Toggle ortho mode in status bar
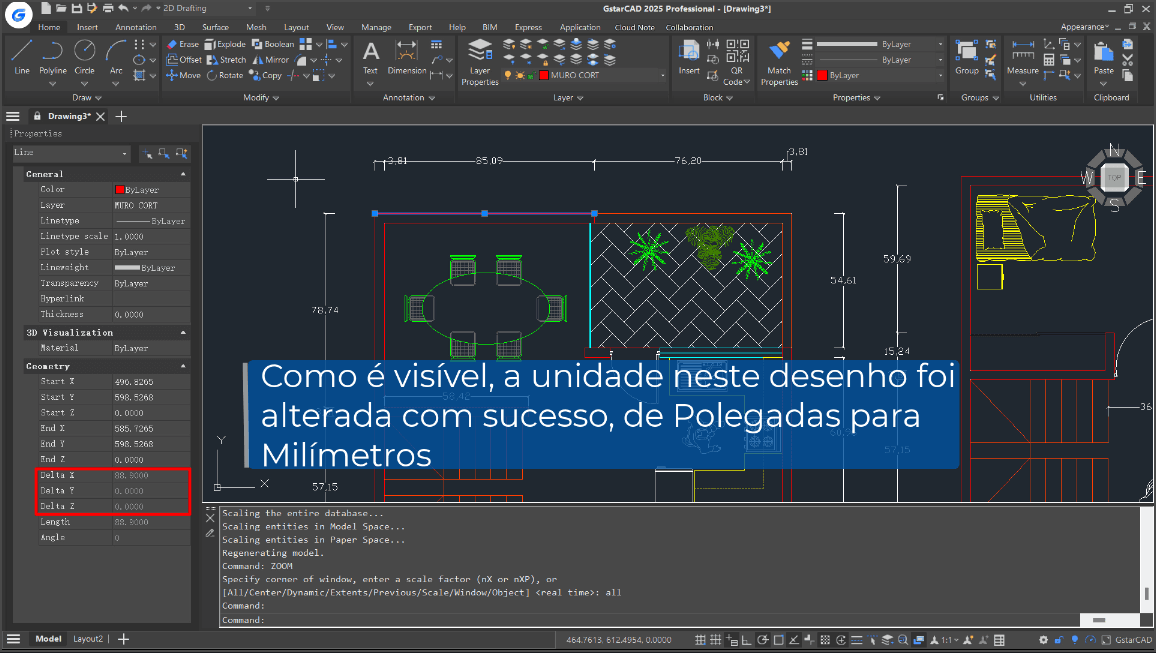The height and width of the screenshot is (653, 1156). click(x=747, y=640)
